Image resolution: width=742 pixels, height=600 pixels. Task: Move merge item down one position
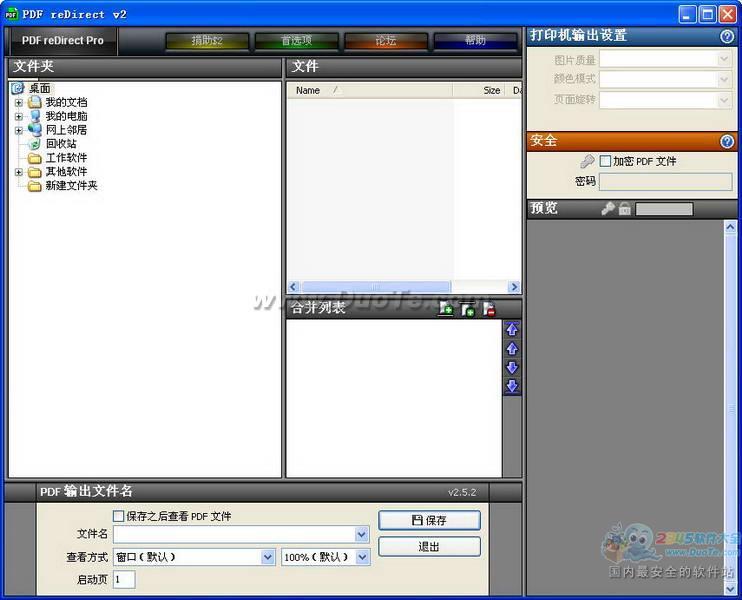pos(512,367)
